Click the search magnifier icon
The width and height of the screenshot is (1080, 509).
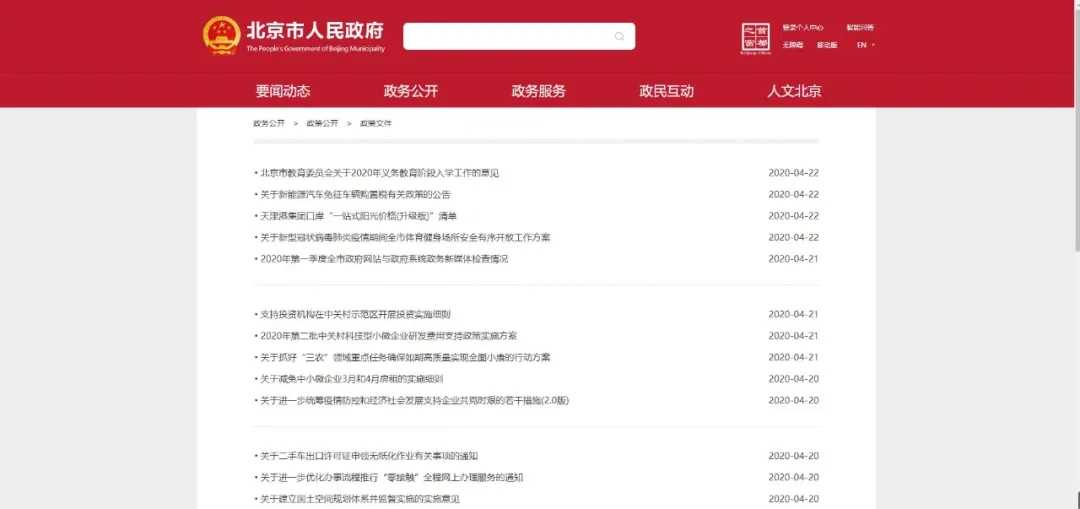pyautogui.click(x=619, y=37)
